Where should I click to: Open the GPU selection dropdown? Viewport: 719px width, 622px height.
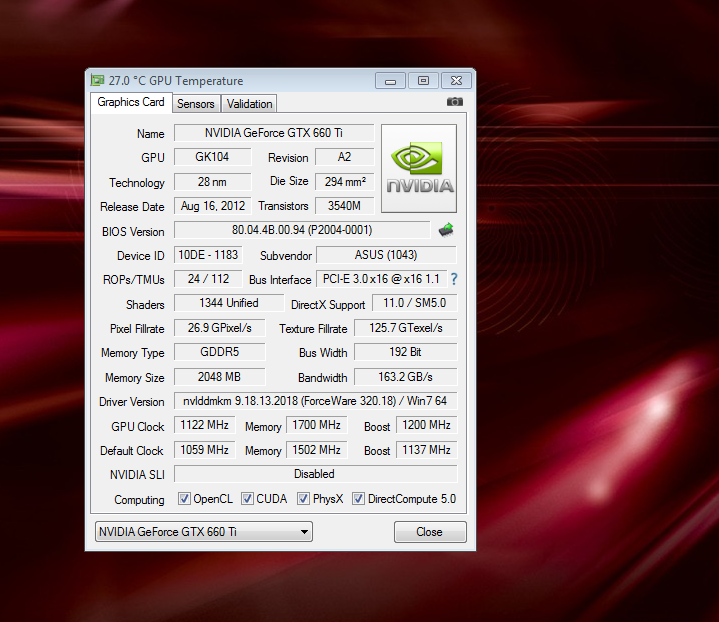click(204, 532)
